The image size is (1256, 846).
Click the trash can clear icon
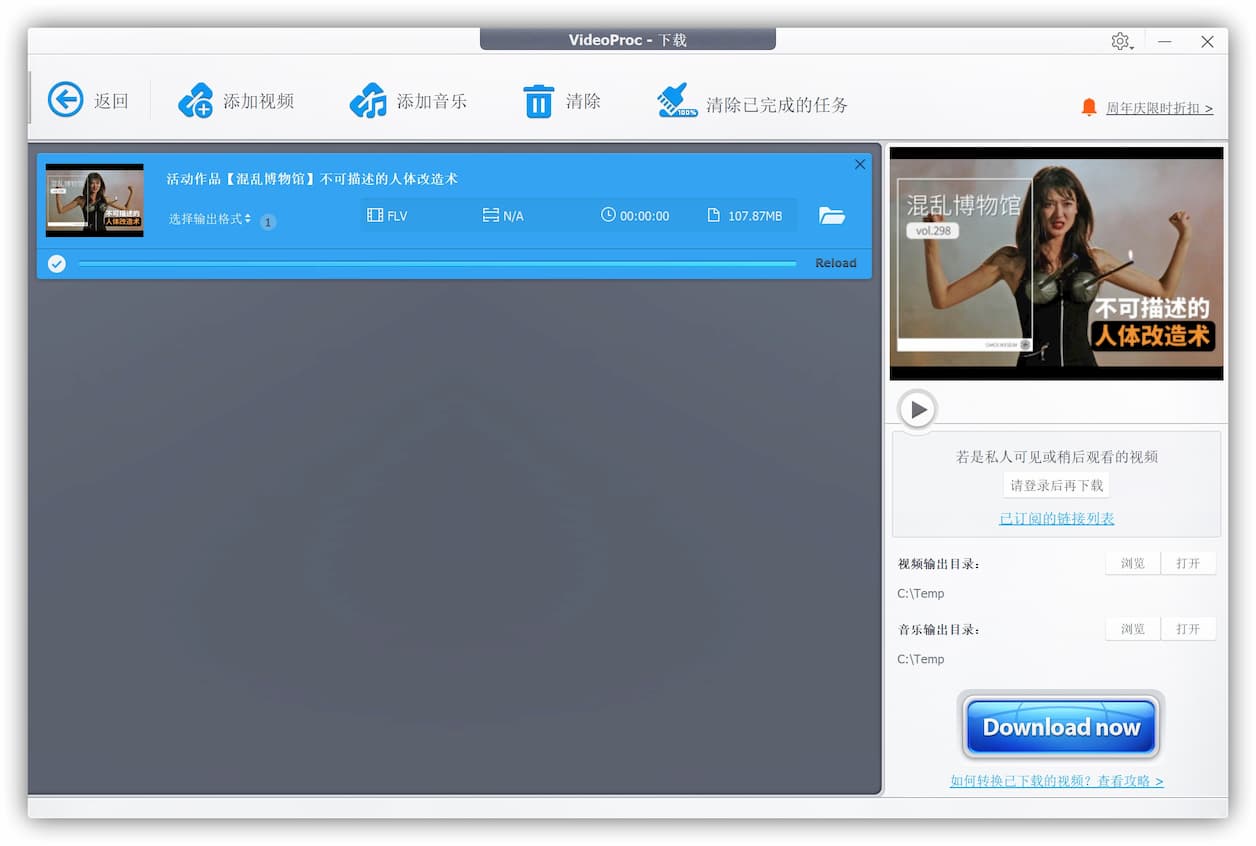coord(538,101)
